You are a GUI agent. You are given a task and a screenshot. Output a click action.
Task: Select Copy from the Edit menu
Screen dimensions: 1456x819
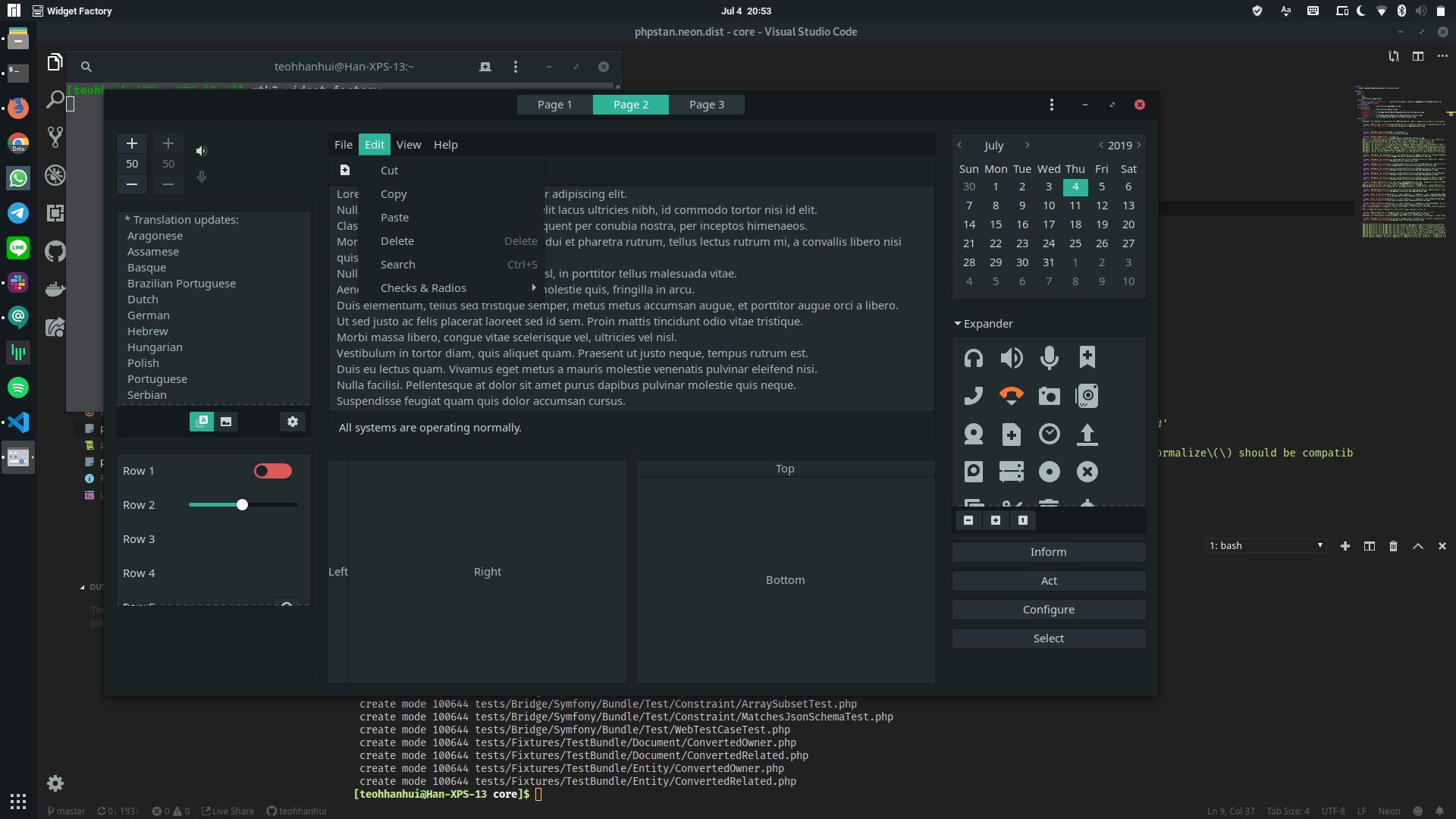(393, 193)
